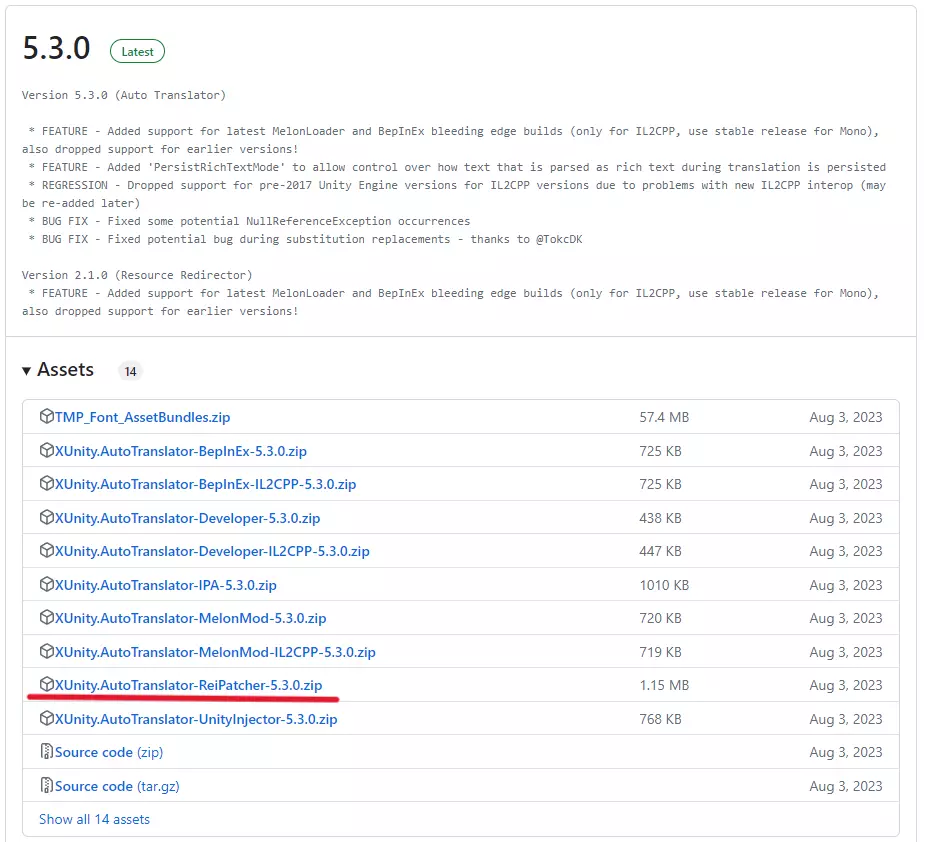The width and height of the screenshot is (937, 842).
Task: Click the package icon beside XUnity.AutoTranslator-BepInEx-5.3.0.zip
Action: pyautogui.click(x=47, y=450)
